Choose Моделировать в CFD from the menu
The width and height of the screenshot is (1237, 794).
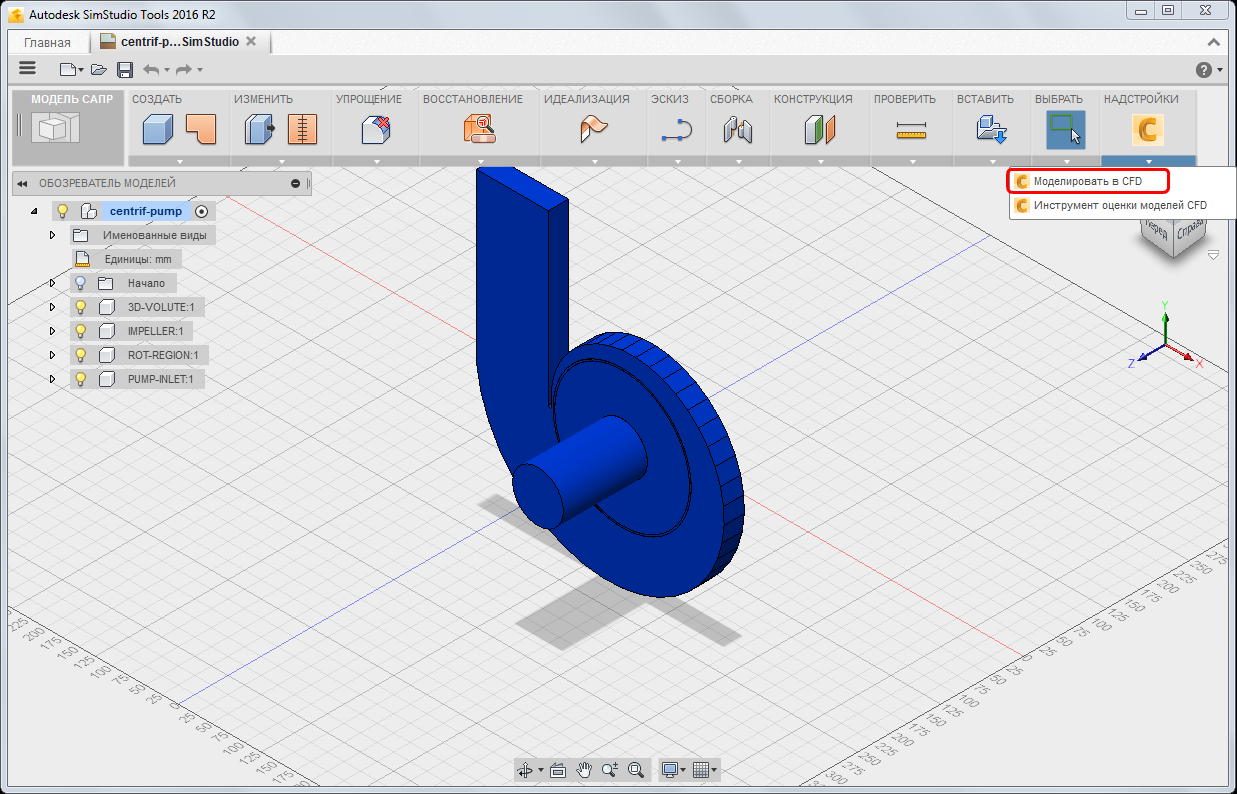pos(1088,181)
